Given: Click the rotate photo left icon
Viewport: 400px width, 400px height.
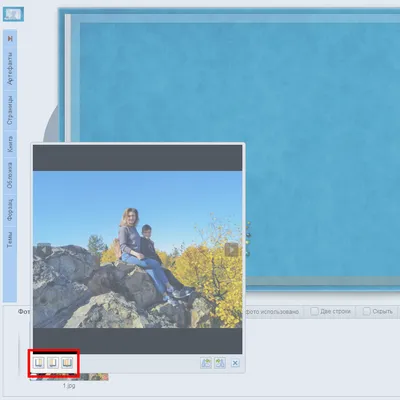Looking at the screenshot, I should (x=206, y=363).
